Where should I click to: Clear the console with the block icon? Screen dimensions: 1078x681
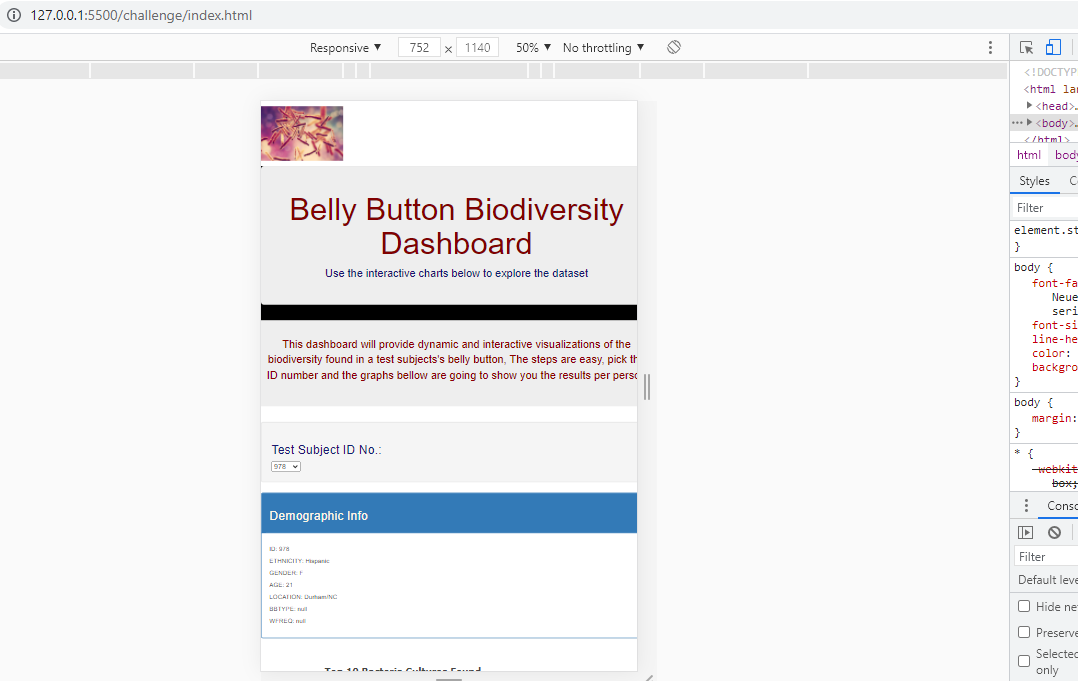(x=1053, y=531)
